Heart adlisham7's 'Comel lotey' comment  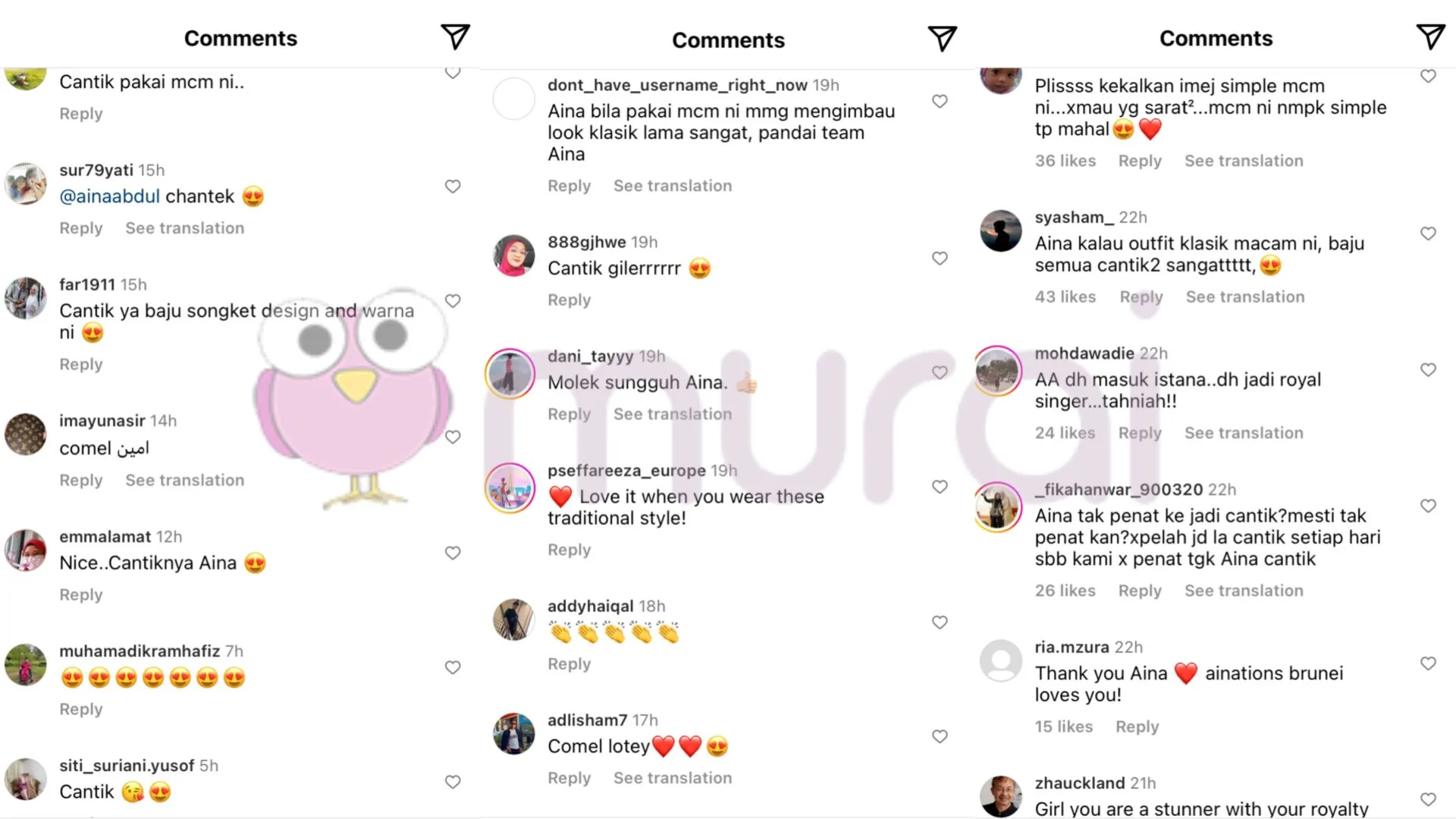(x=940, y=736)
